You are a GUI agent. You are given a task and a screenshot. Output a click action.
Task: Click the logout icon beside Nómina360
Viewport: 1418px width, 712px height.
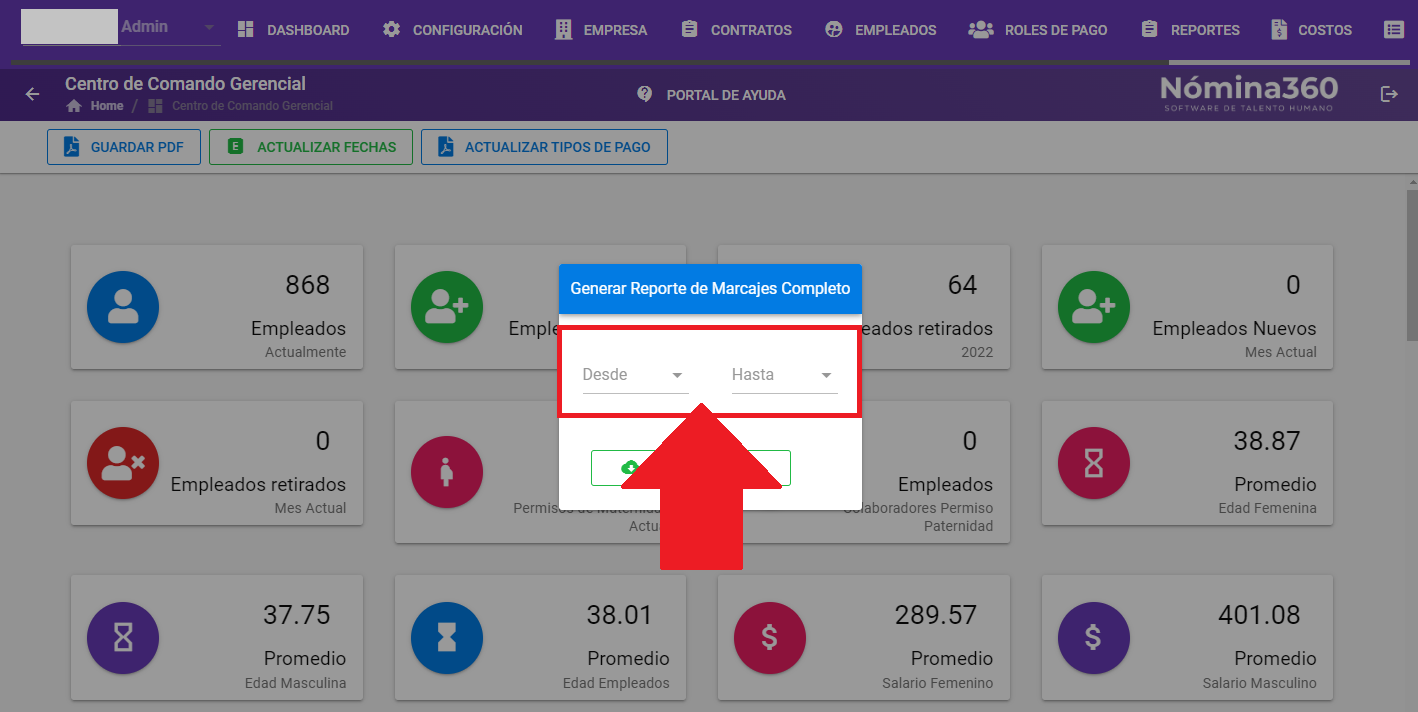1388,94
